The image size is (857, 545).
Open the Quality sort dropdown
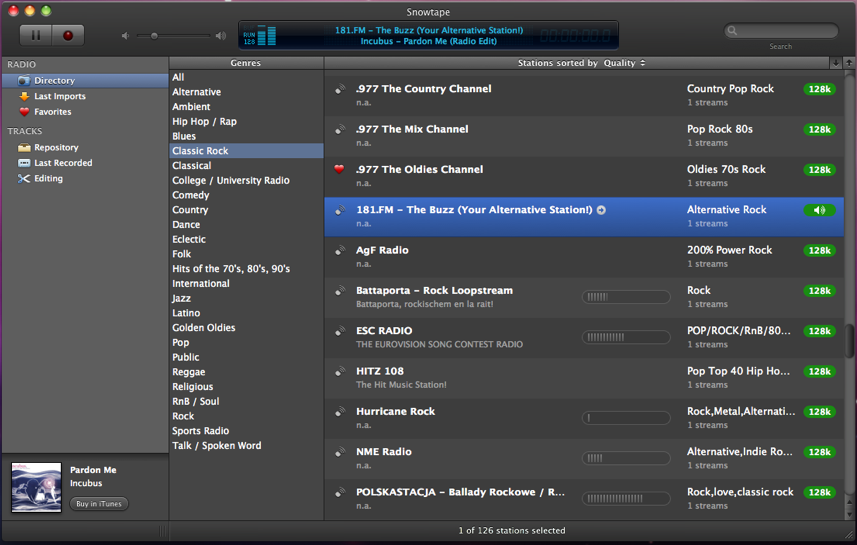(x=625, y=63)
